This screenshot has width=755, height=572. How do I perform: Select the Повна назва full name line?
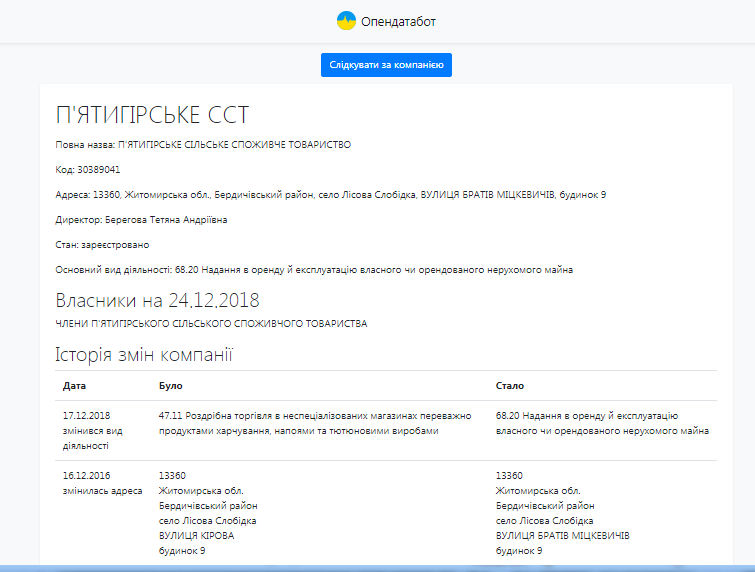click(x=203, y=145)
